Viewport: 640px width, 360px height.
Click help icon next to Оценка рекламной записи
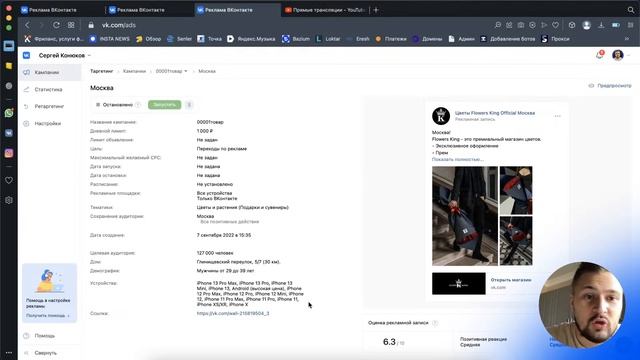(435, 323)
